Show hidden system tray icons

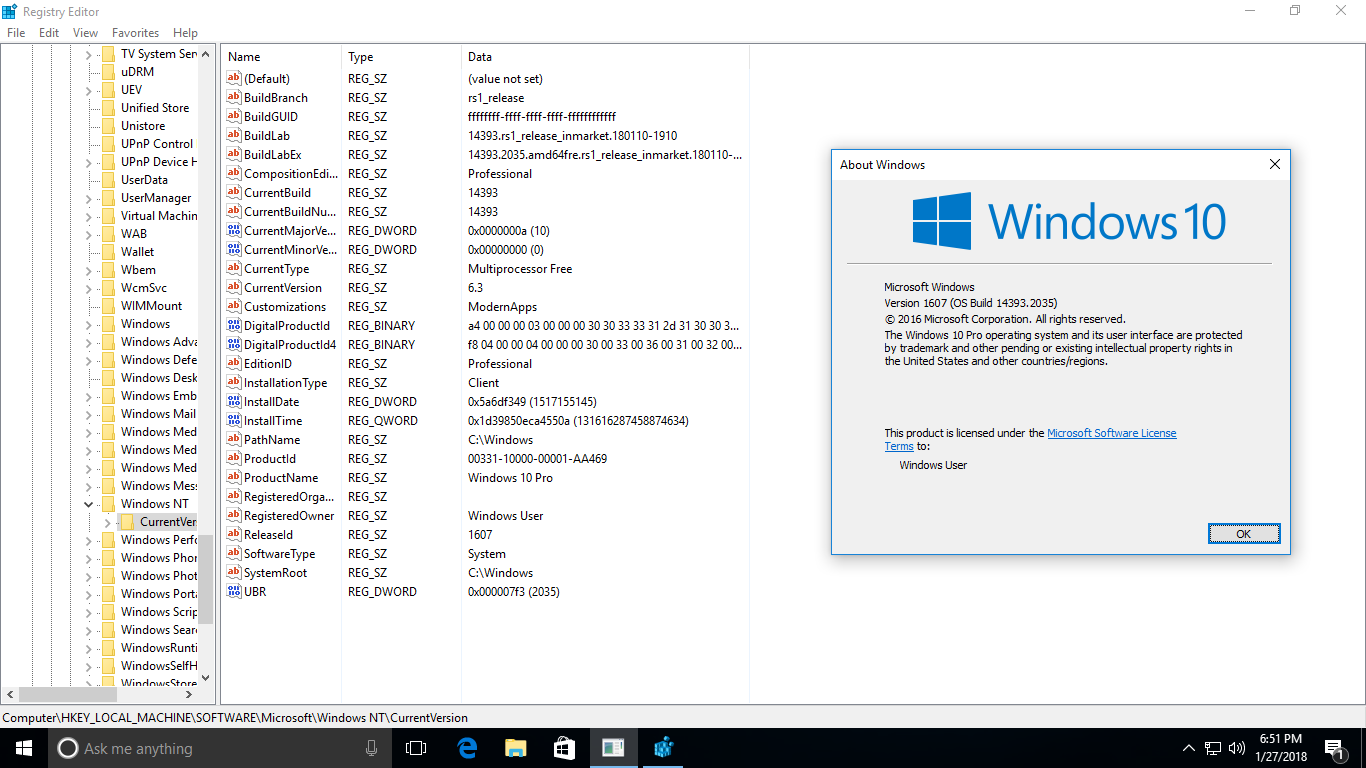[1189, 748]
